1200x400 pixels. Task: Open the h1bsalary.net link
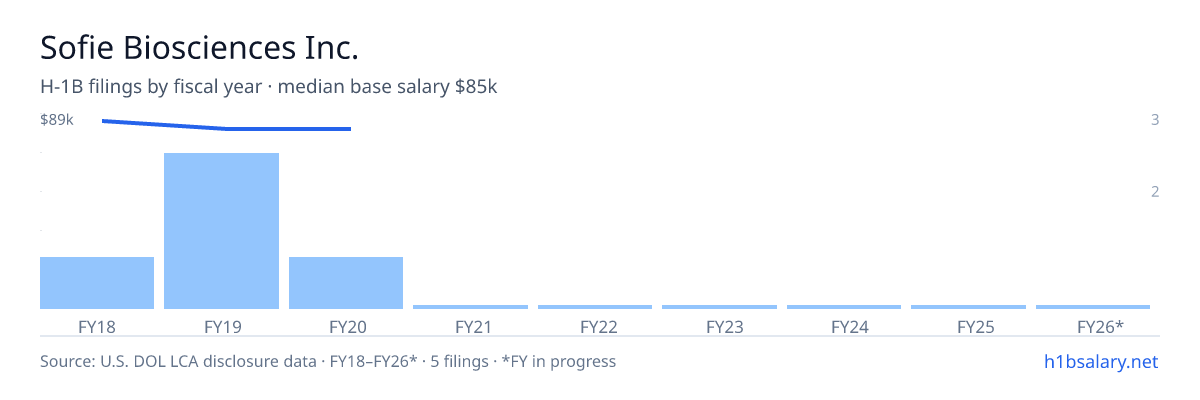[1101, 361]
